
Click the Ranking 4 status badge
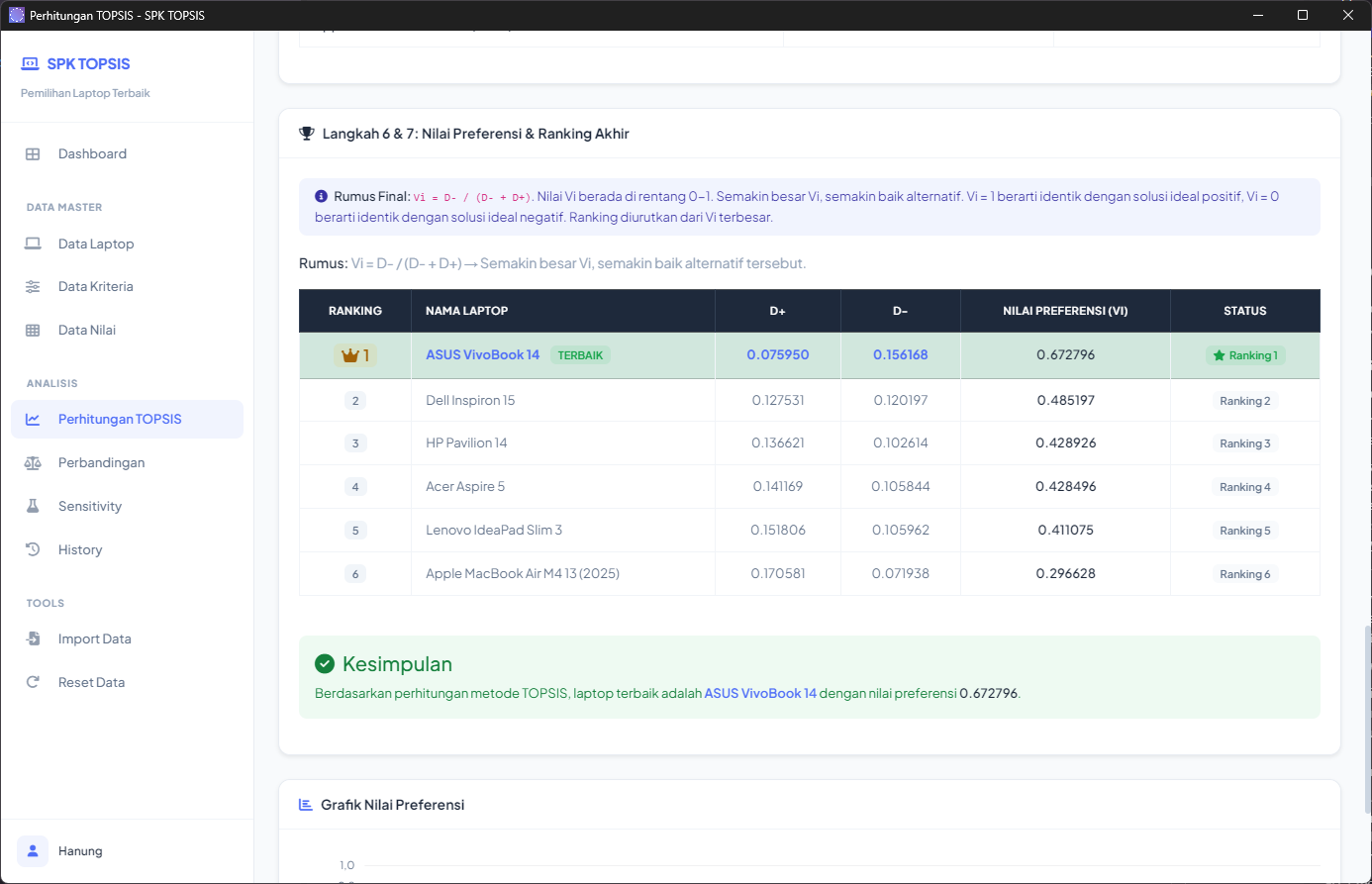[x=1245, y=487]
